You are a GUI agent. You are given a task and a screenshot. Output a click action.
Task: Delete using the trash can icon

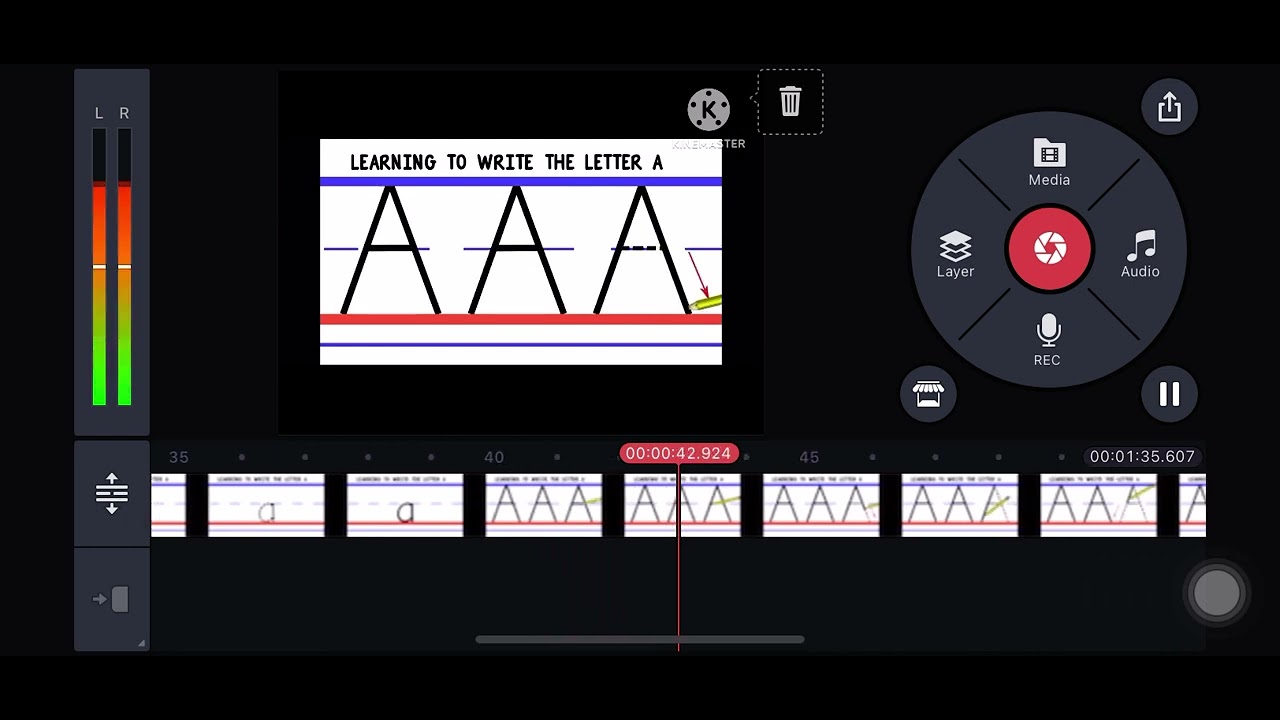[x=790, y=102]
